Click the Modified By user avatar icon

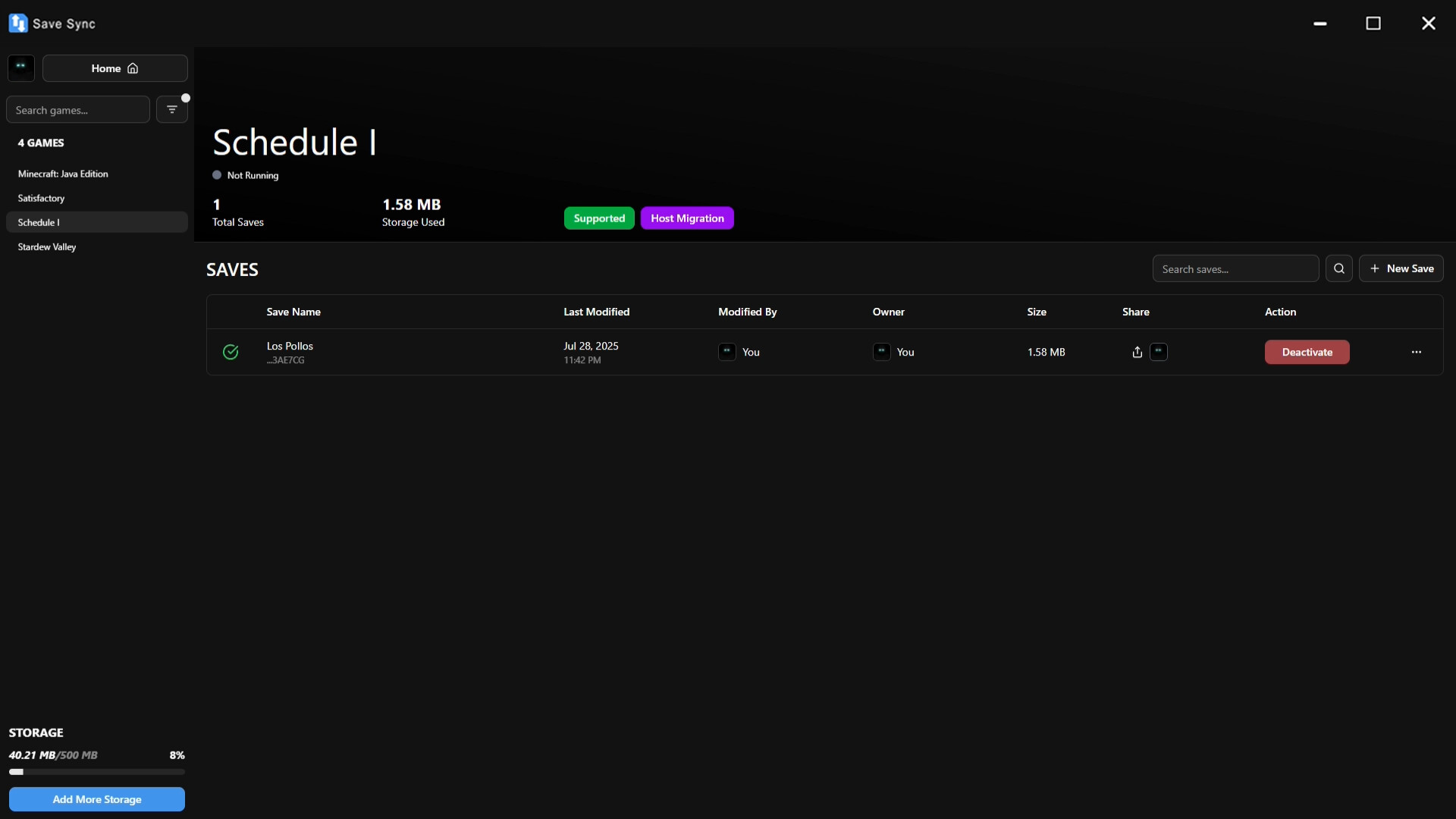[726, 352]
